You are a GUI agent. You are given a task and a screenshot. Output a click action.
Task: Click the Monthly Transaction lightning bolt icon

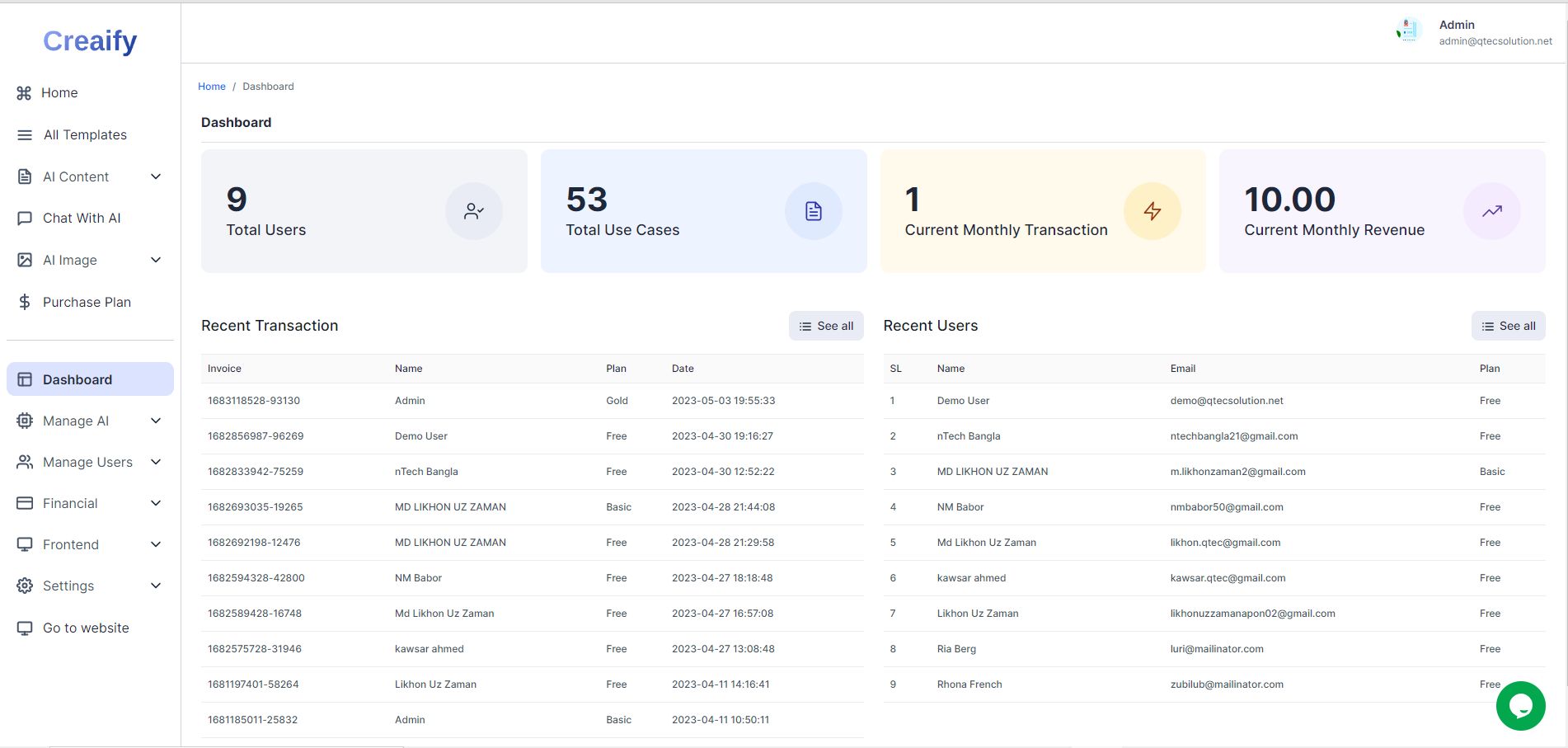(x=1152, y=211)
